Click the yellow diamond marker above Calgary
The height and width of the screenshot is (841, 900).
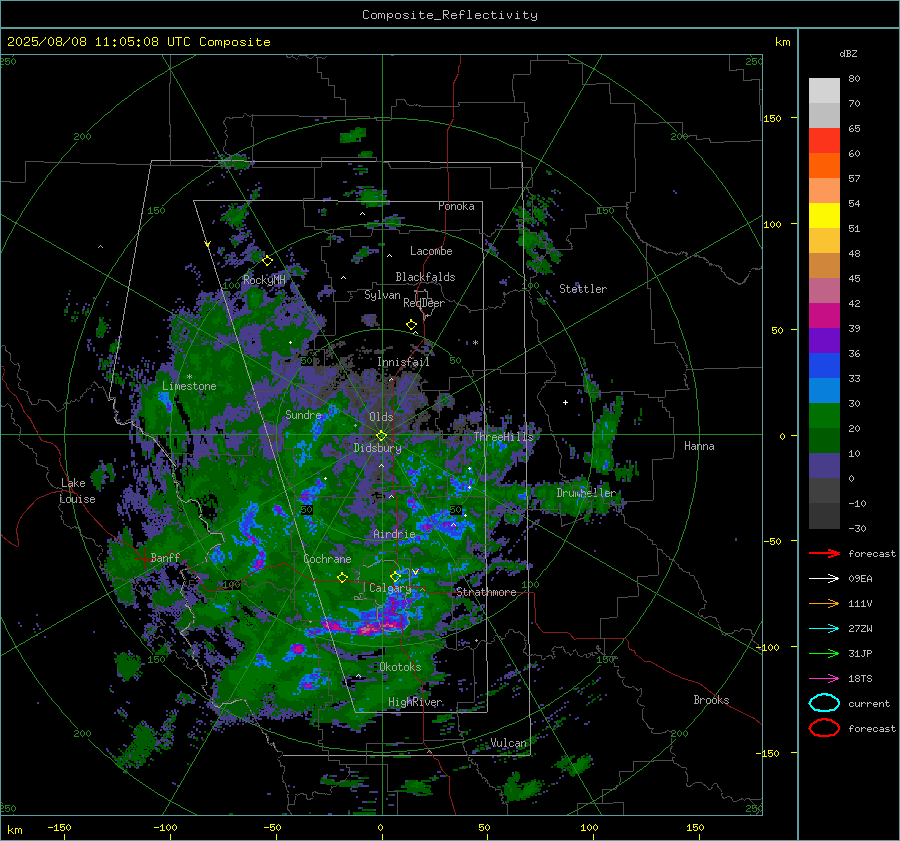tap(395, 576)
